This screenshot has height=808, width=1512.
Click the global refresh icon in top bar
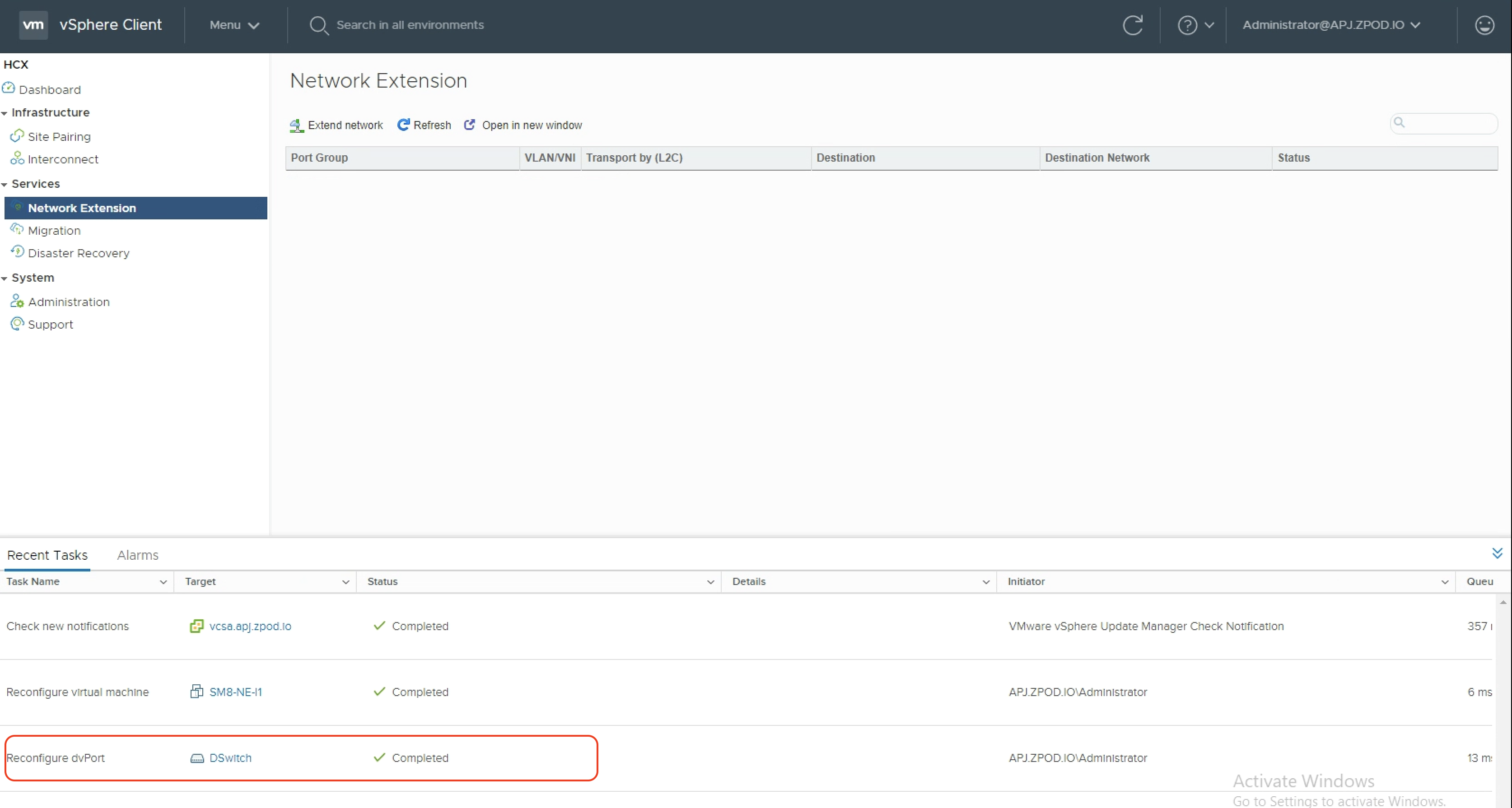click(x=1132, y=25)
